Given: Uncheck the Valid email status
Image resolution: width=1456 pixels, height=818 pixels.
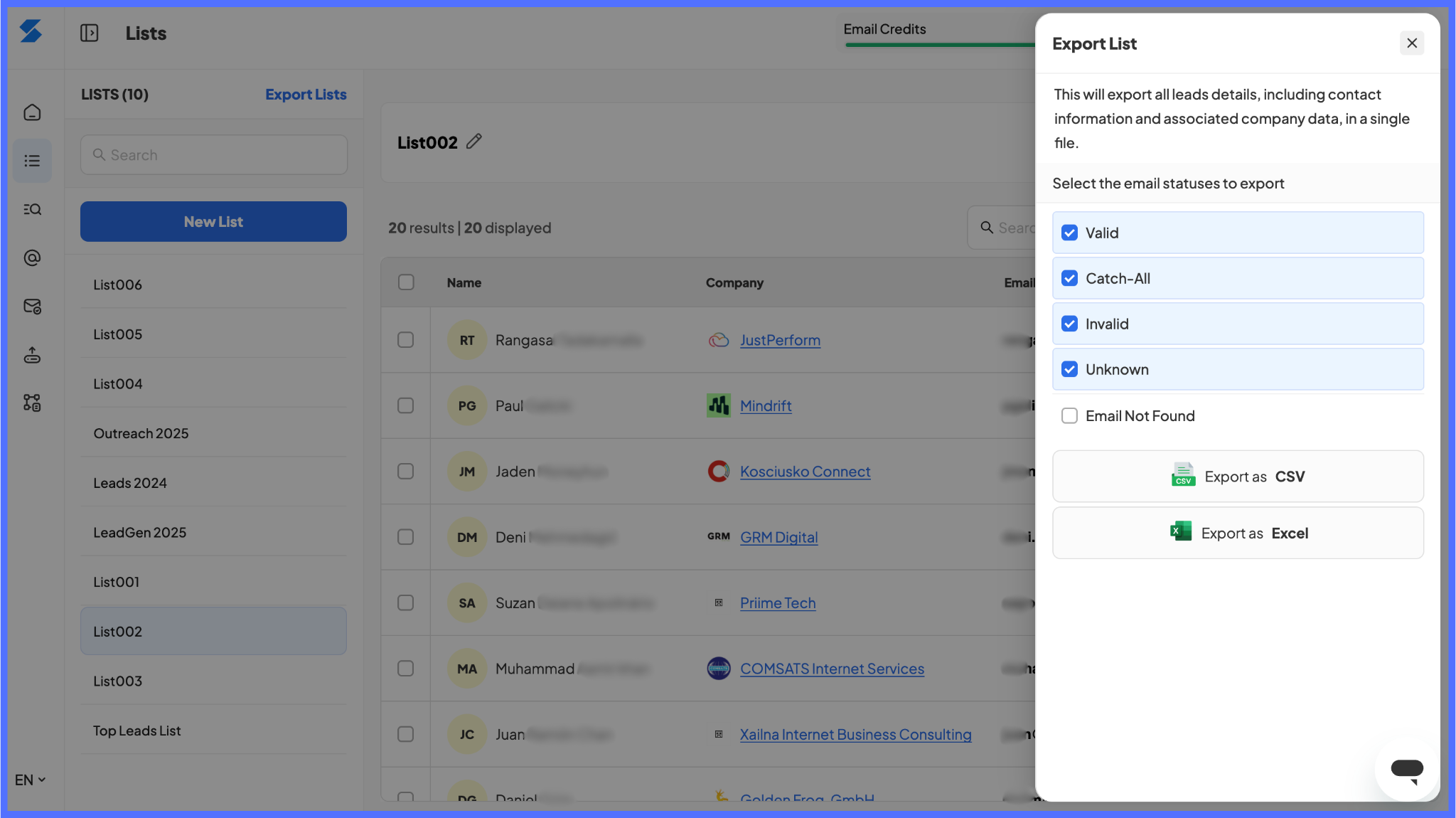Looking at the screenshot, I should pos(1069,233).
